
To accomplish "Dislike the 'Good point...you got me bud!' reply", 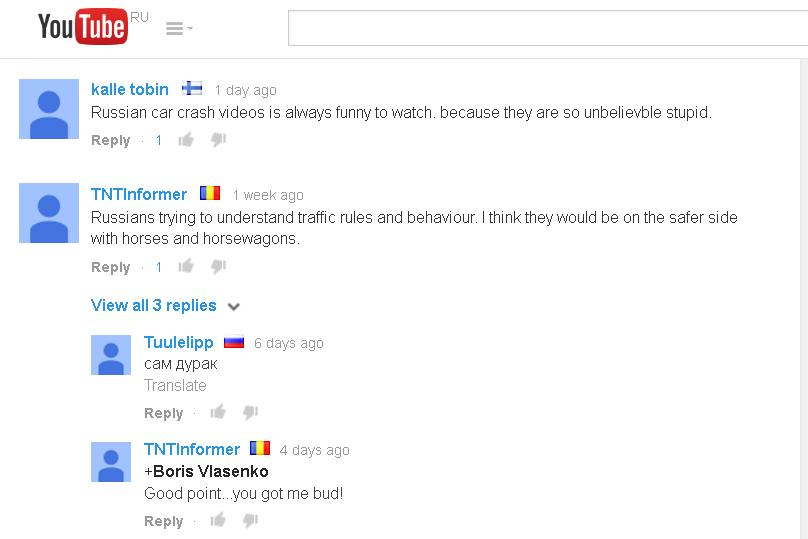I will (x=250, y=520).
